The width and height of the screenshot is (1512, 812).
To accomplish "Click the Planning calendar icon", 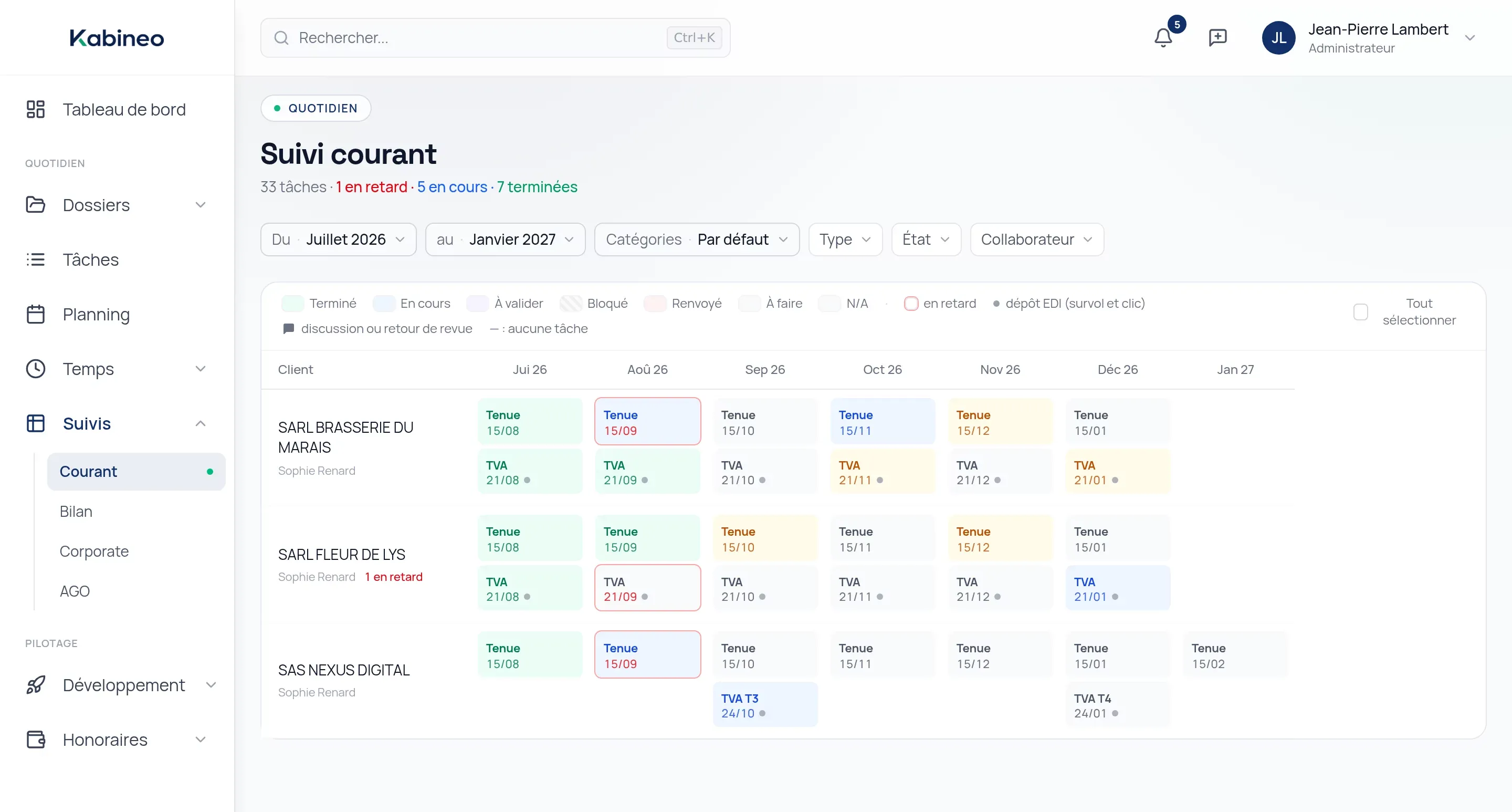I will [x=35, y=314].
